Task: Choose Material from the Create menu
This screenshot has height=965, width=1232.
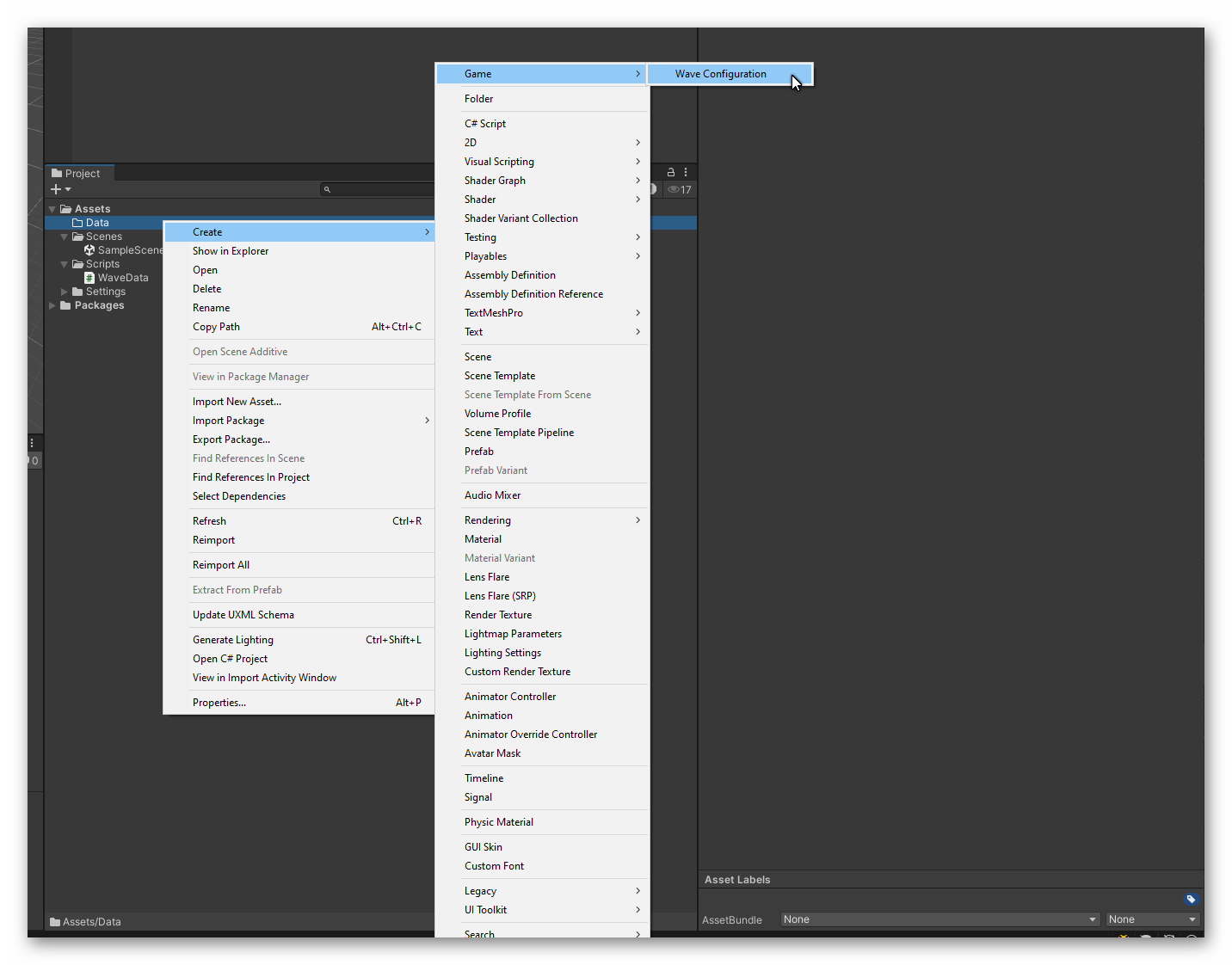Action: pos(483,539)
